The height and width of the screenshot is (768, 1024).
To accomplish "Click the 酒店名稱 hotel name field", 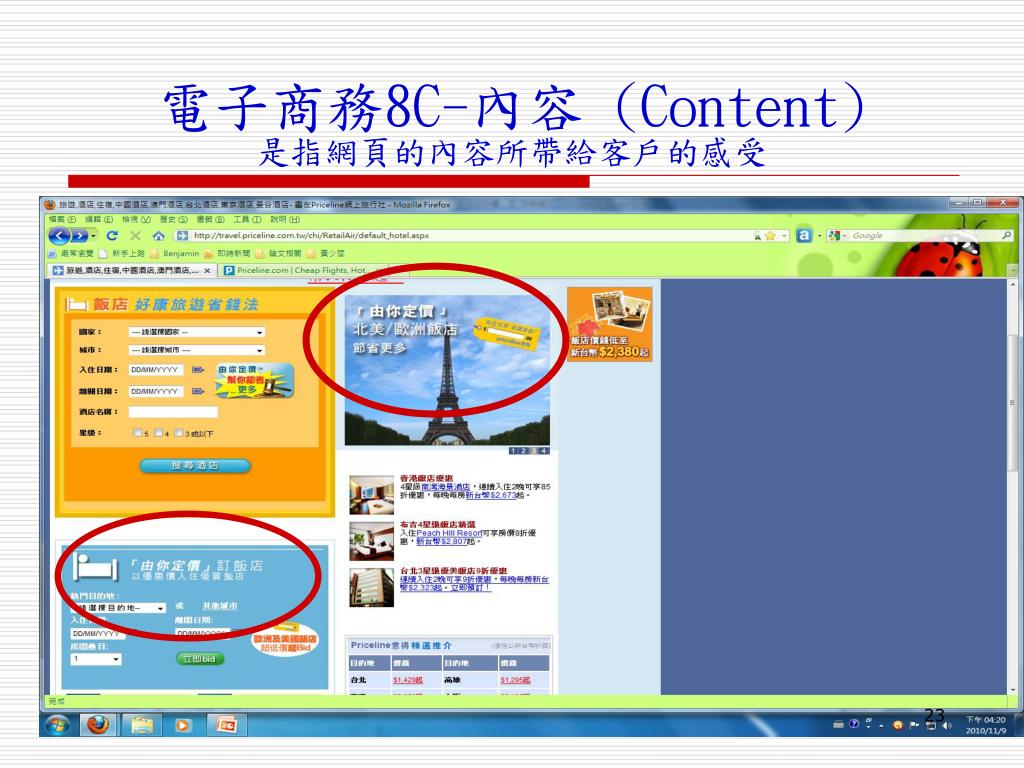I will 173,412.
